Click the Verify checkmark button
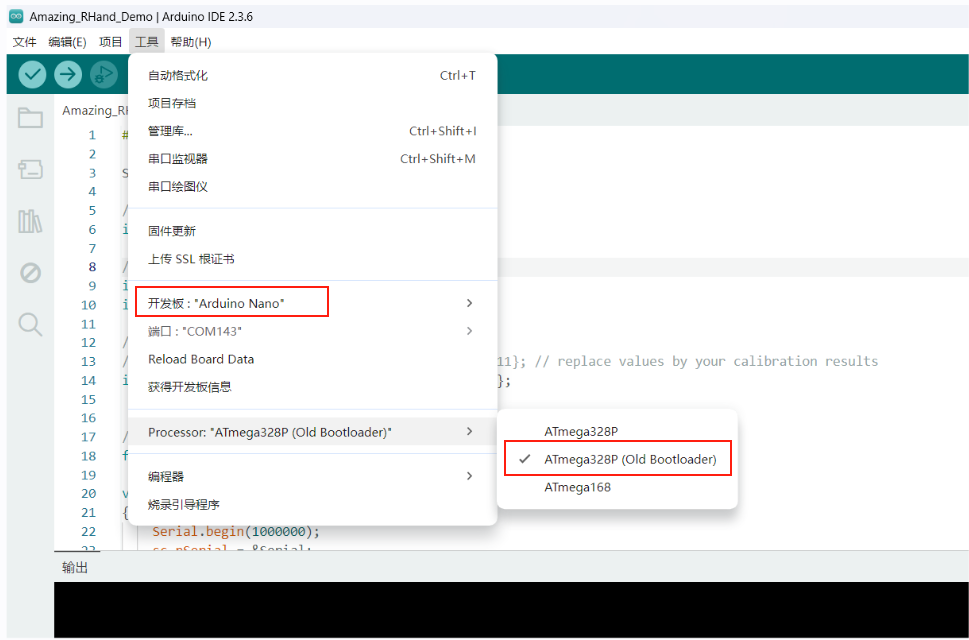969x640 pixels. (x=32, y=75)
